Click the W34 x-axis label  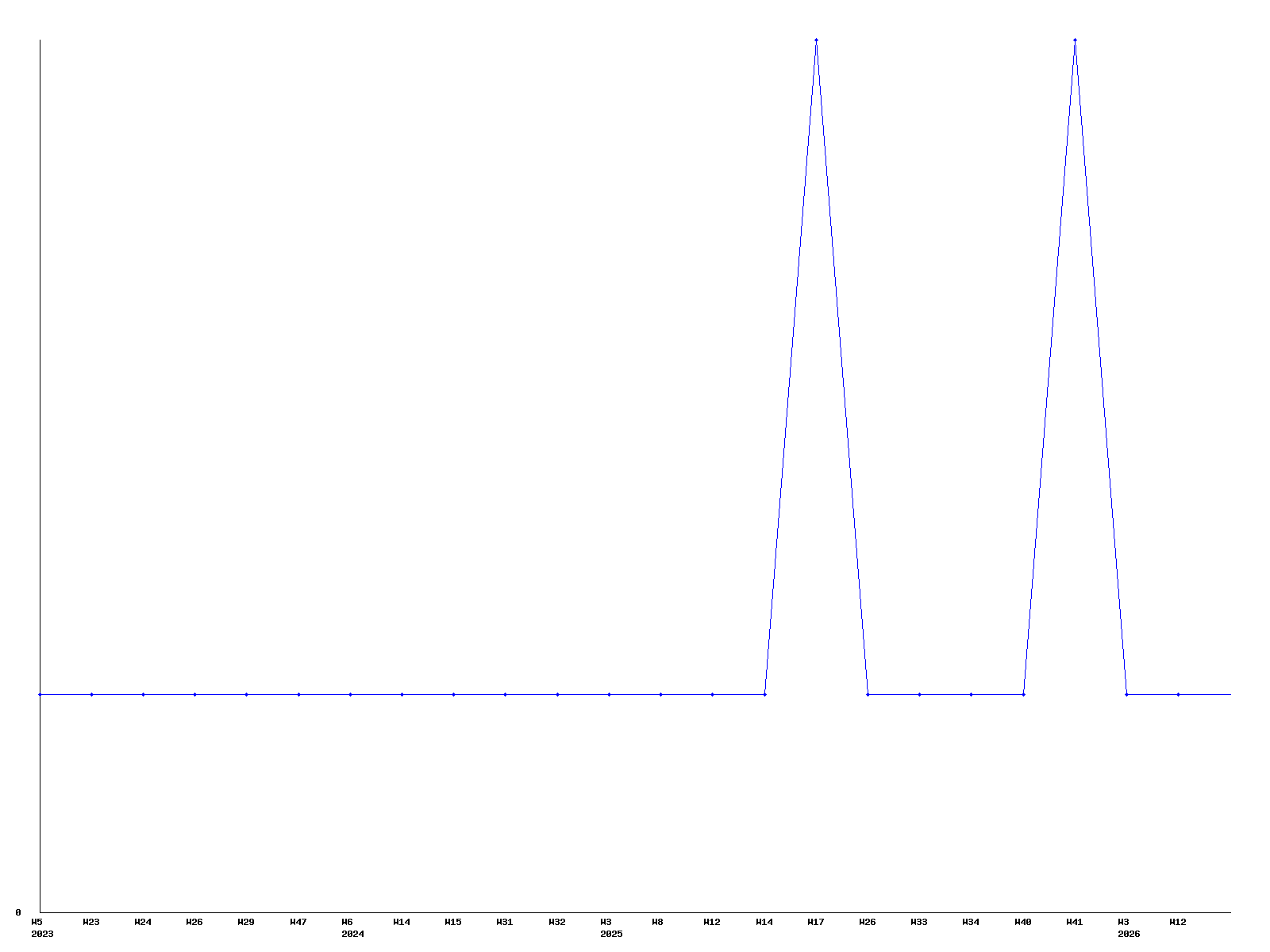pos(971,922)
